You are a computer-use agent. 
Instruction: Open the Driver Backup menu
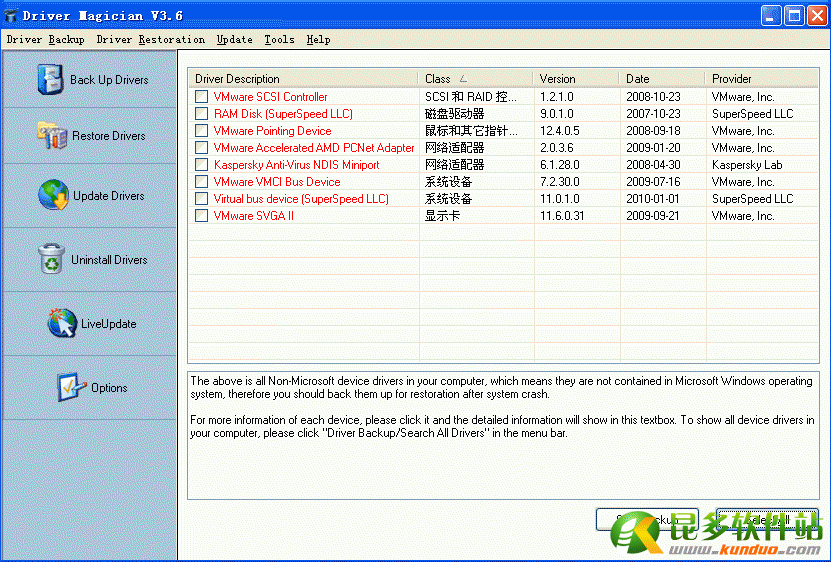tap(46, 39)
